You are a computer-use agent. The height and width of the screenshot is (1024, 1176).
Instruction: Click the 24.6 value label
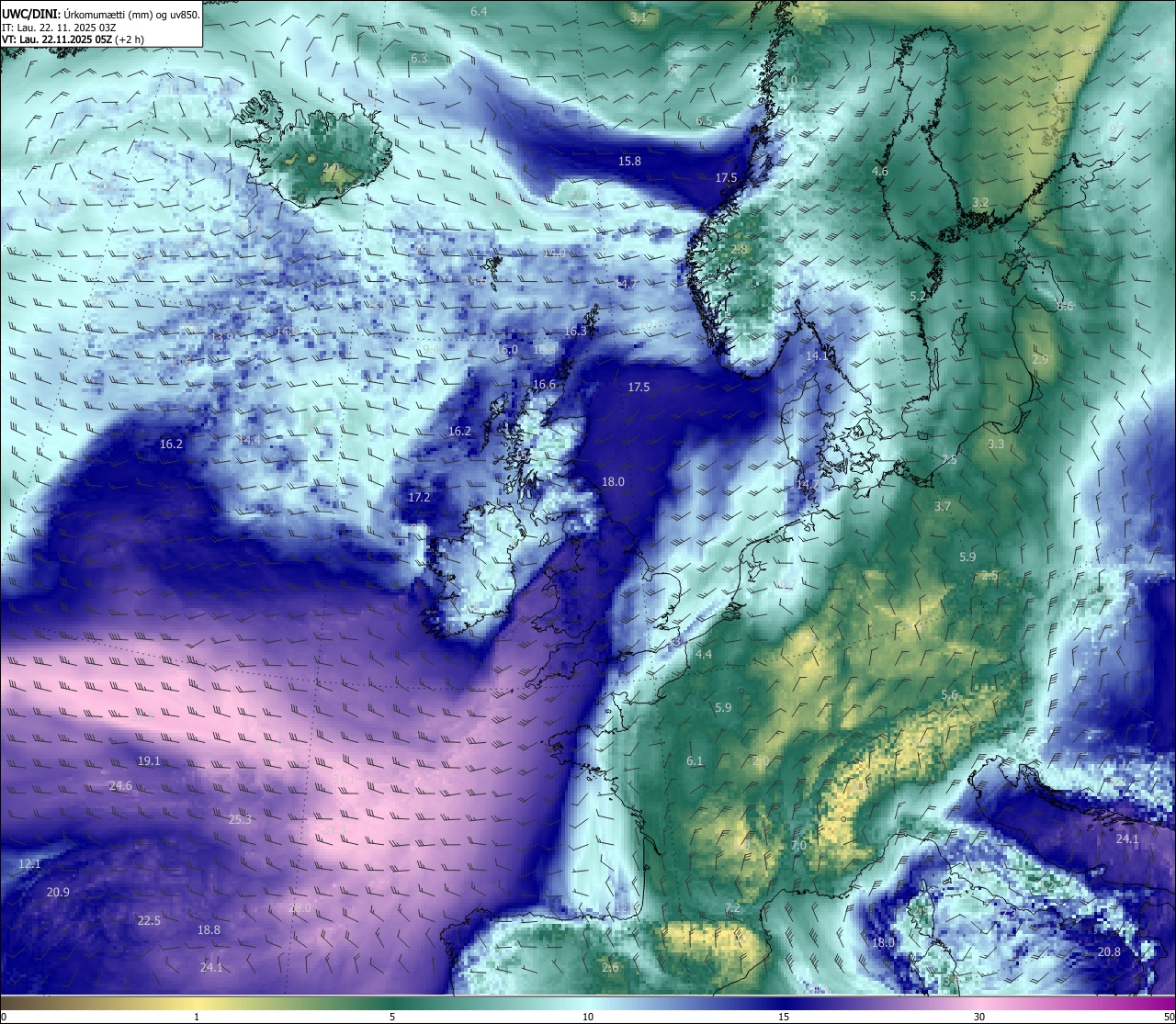pyautogui.click(x=120, y=785)
